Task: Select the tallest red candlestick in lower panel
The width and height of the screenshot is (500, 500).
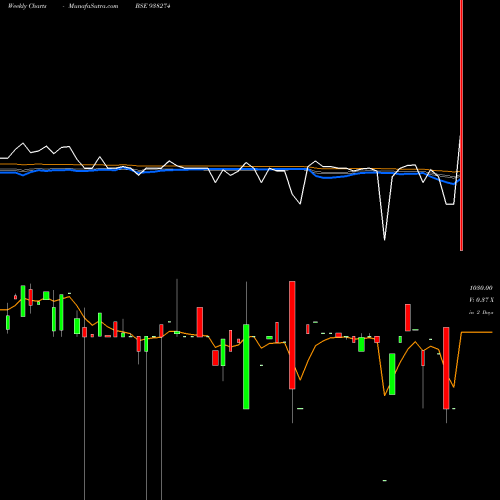Action: click(292, 335)
